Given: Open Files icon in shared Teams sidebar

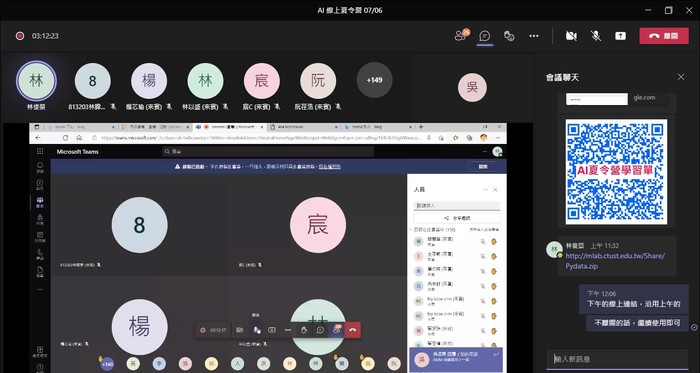Looking at the screenshot, I should pyautogui.click(x=40, y=272).
